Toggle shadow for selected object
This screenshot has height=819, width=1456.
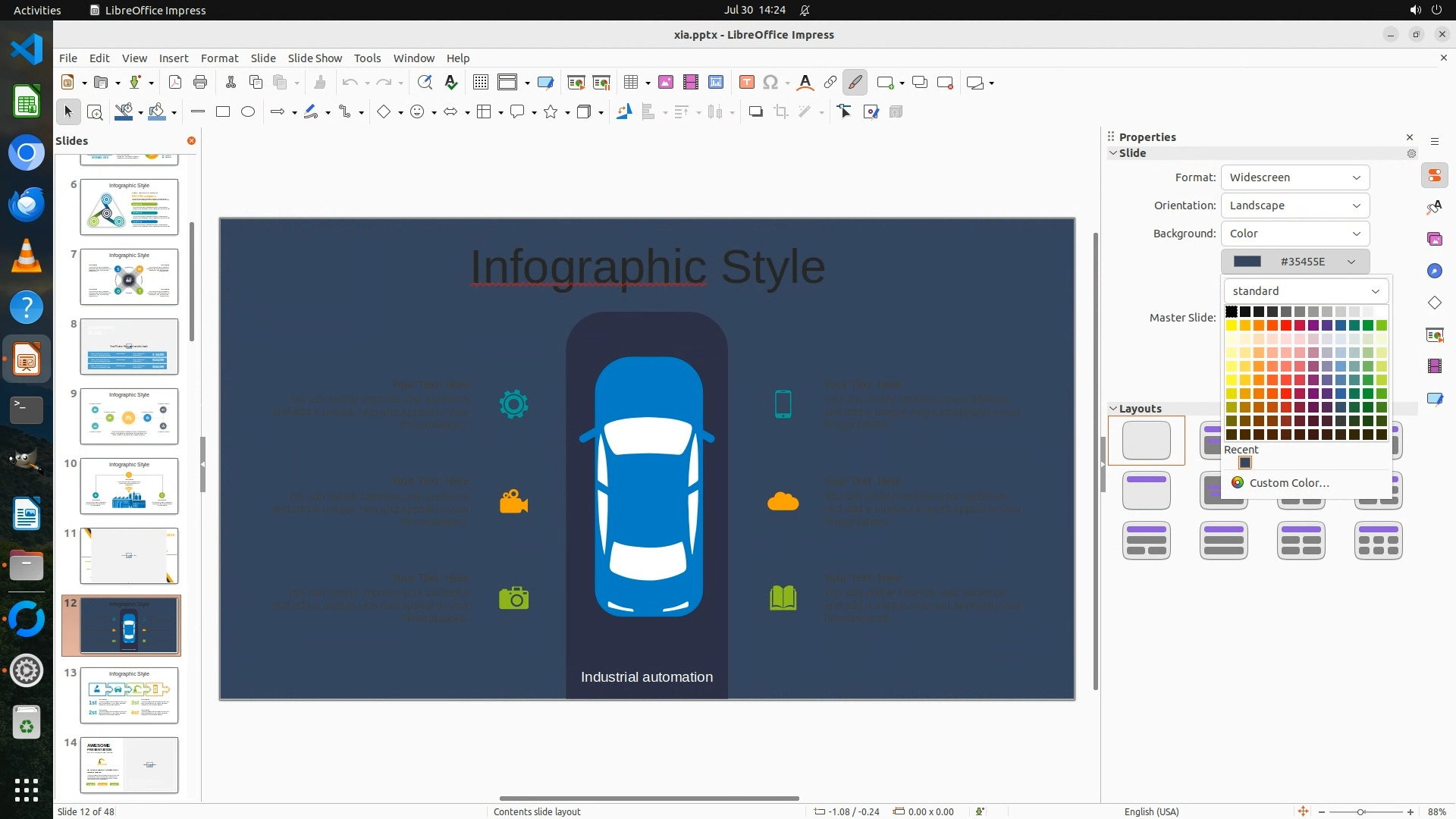755,112
